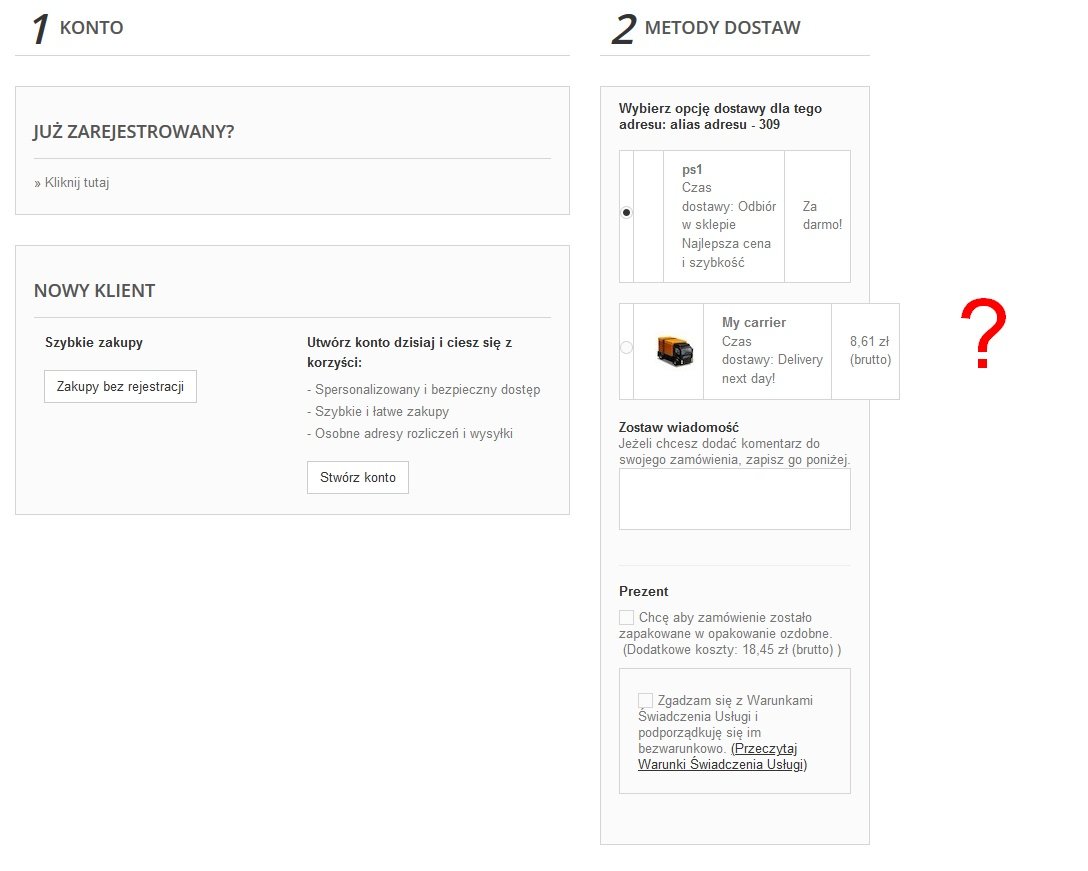Click 'Spersonalizowany i bezpieczny dostęp' text
Image resolution: width=1088 pixels, height=871 pixels.
[x=427, y=389]
